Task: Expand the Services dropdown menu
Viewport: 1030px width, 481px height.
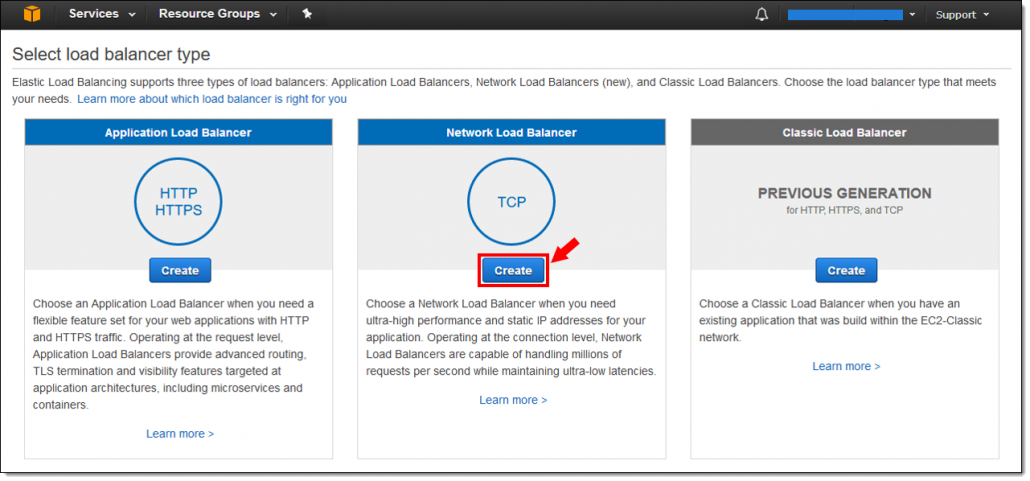Action: click(102, 14)
